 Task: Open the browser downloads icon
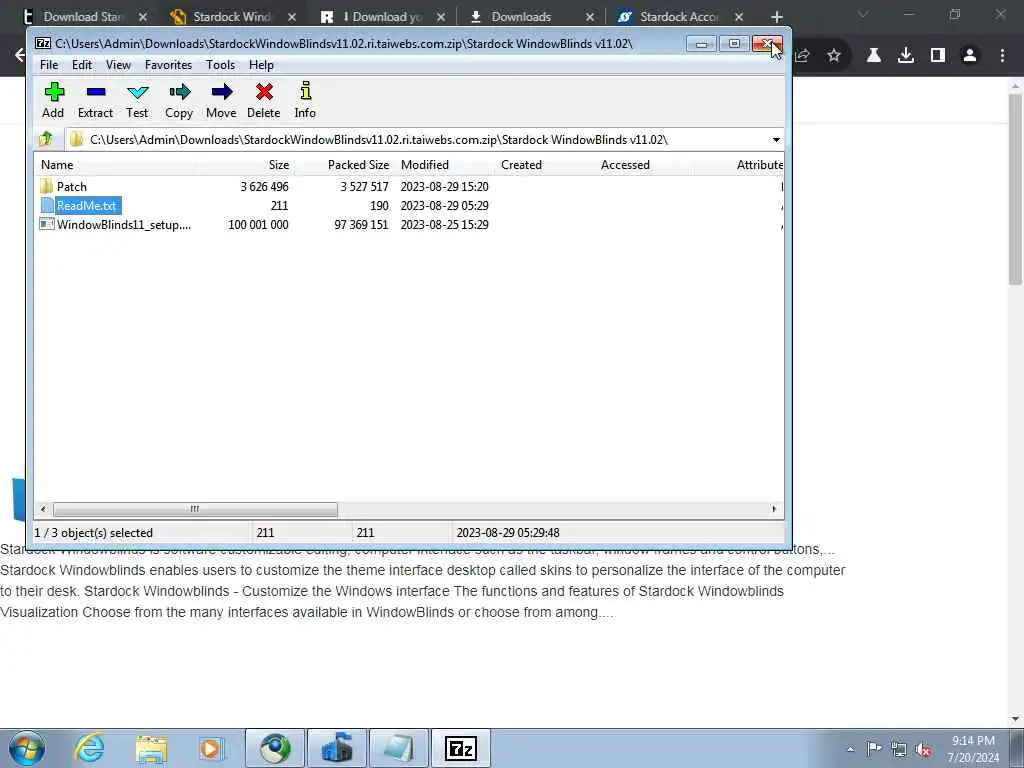[906, 56]
